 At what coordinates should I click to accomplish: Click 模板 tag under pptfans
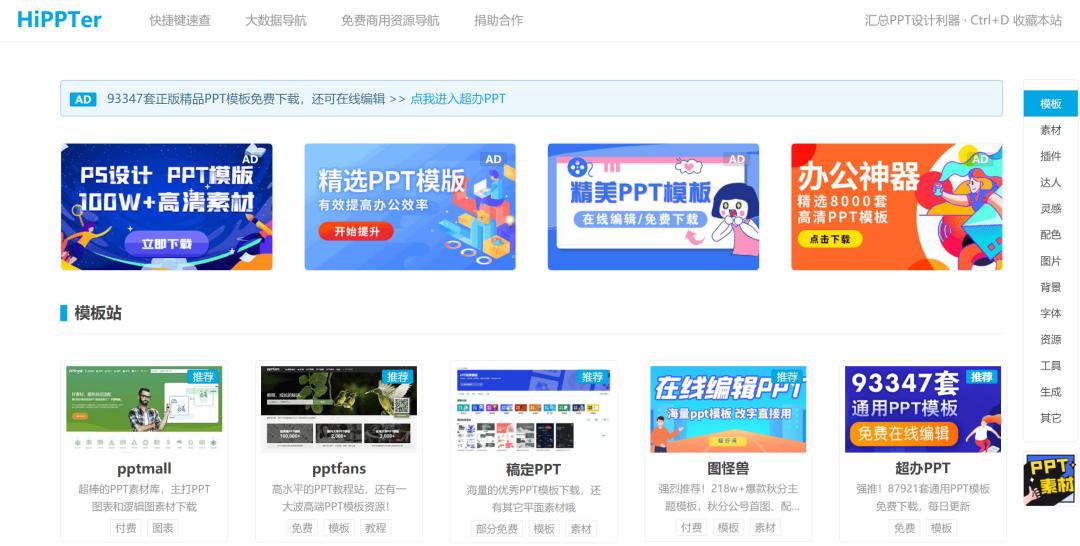(339, 528)
